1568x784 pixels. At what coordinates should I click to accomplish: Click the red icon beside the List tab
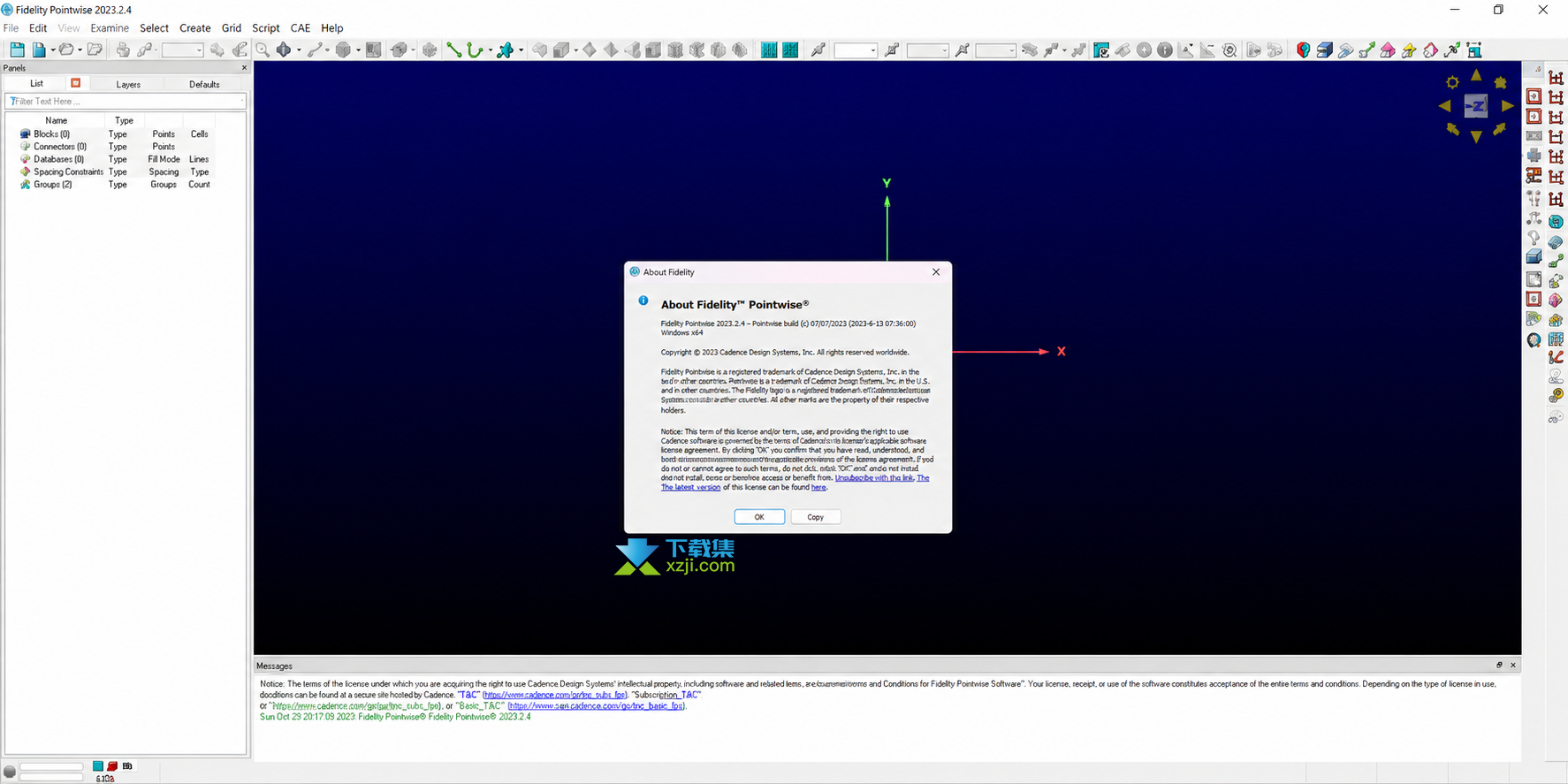tap(76, 83)
